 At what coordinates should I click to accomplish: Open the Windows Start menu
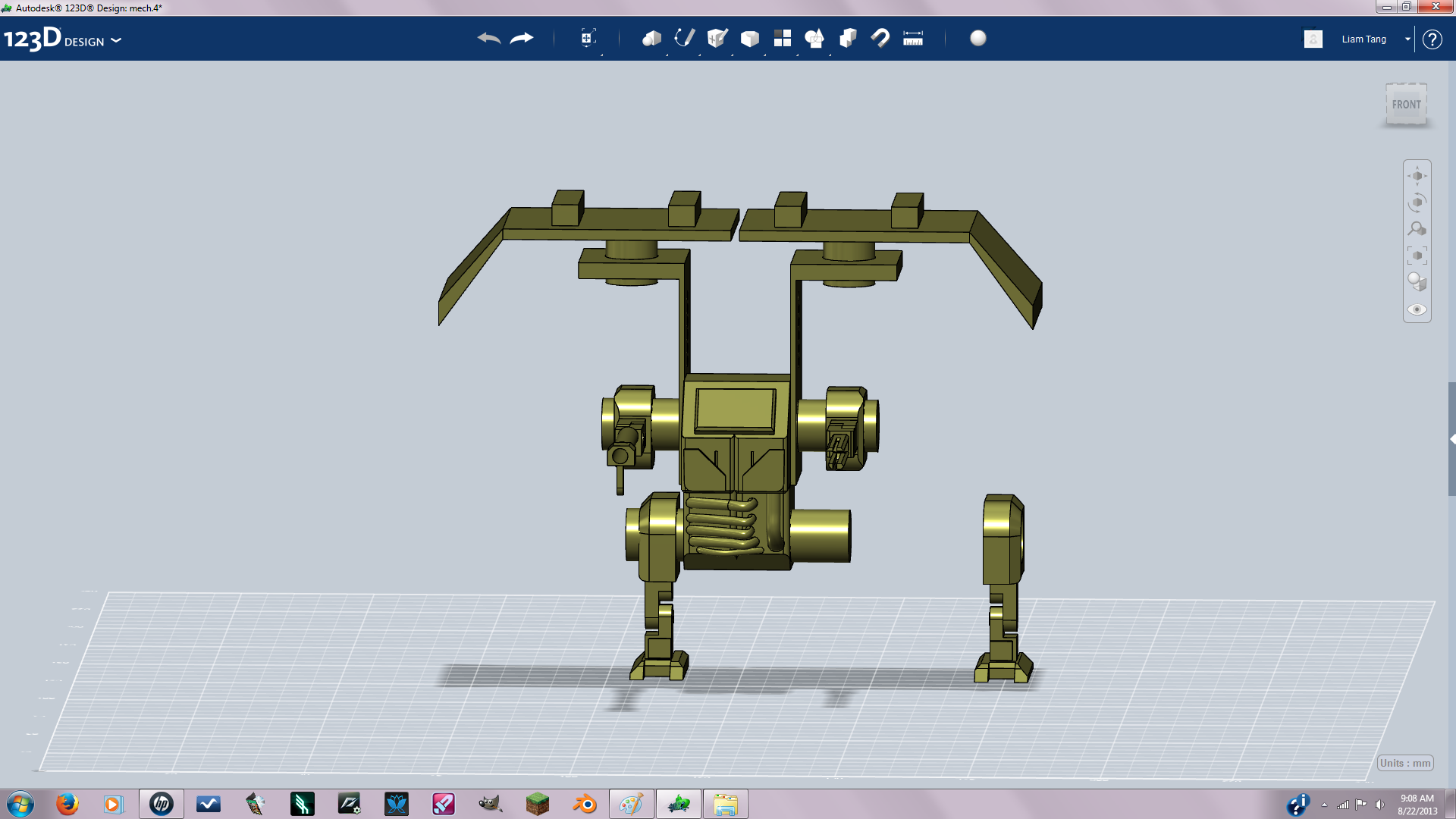click(20, 804)
